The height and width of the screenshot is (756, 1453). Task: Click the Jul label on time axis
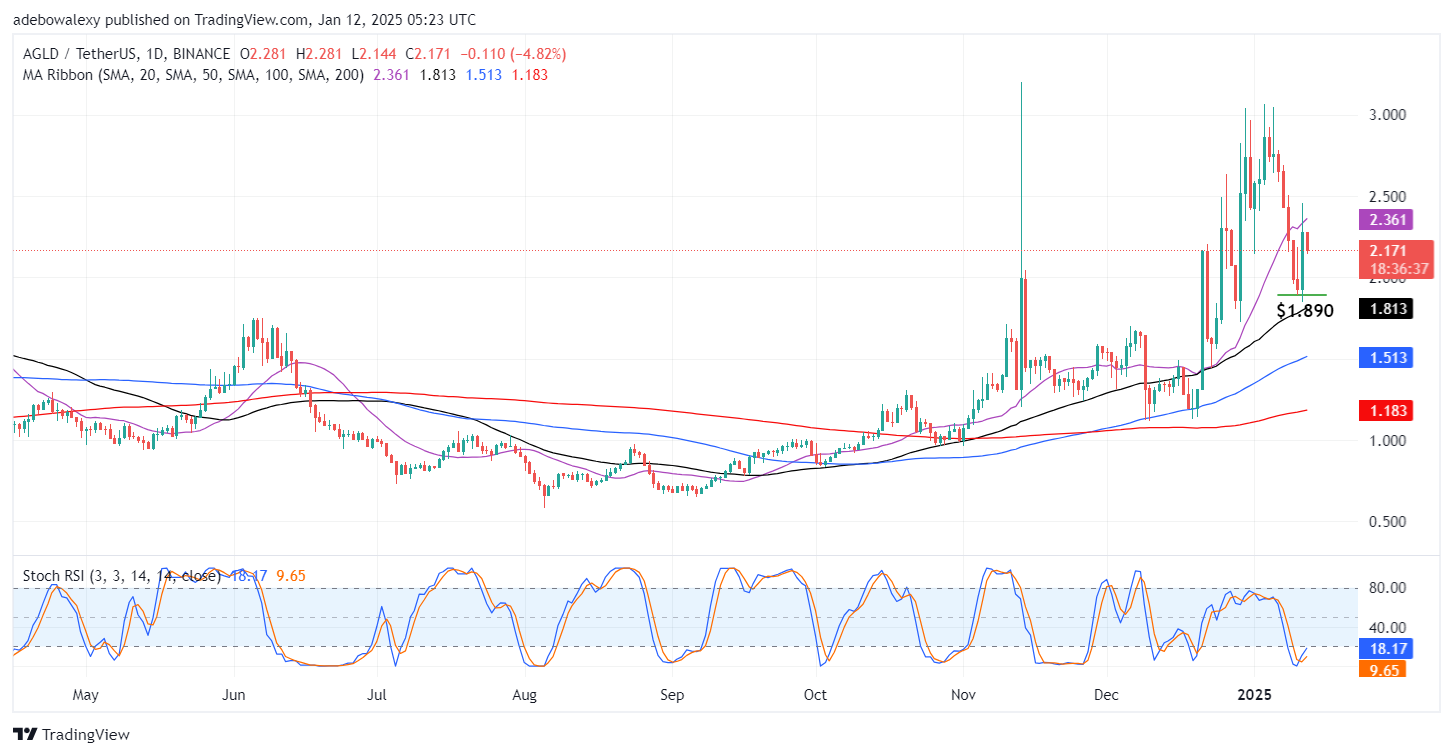(377, 694)
